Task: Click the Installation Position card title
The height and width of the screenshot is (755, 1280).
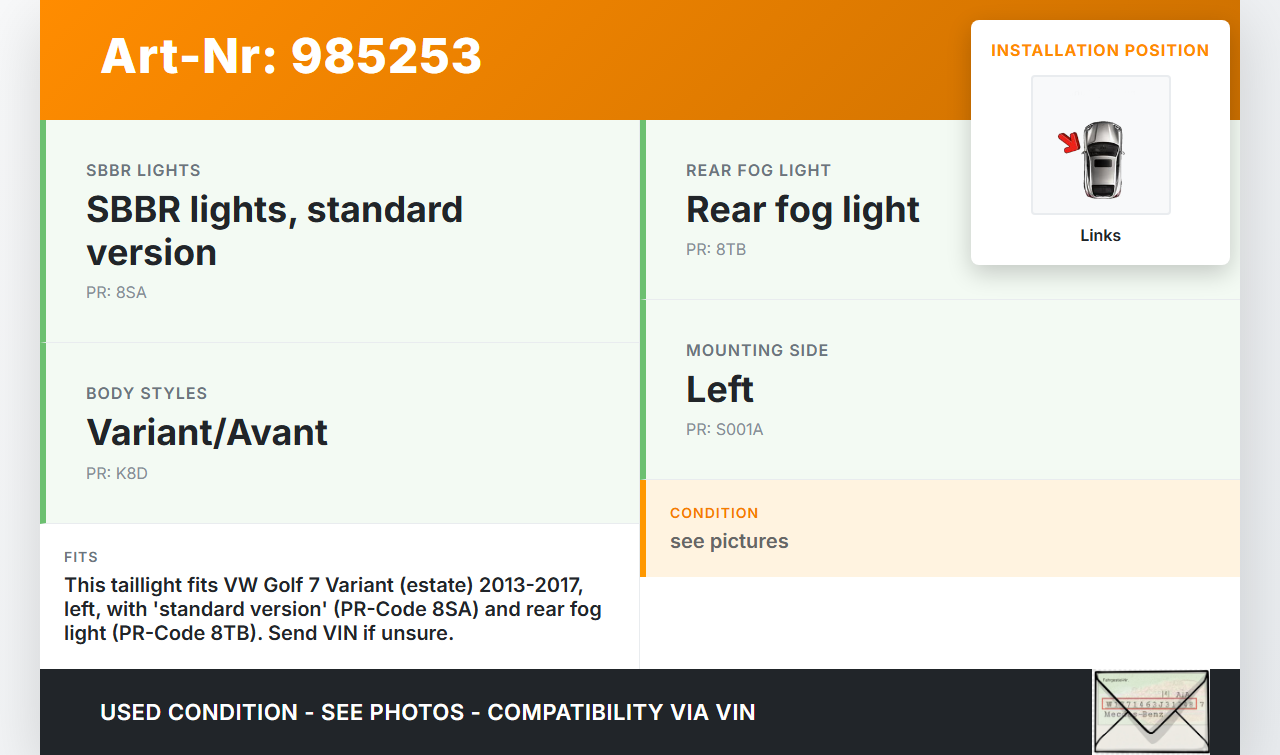Action: click(x=1100, y=50)
